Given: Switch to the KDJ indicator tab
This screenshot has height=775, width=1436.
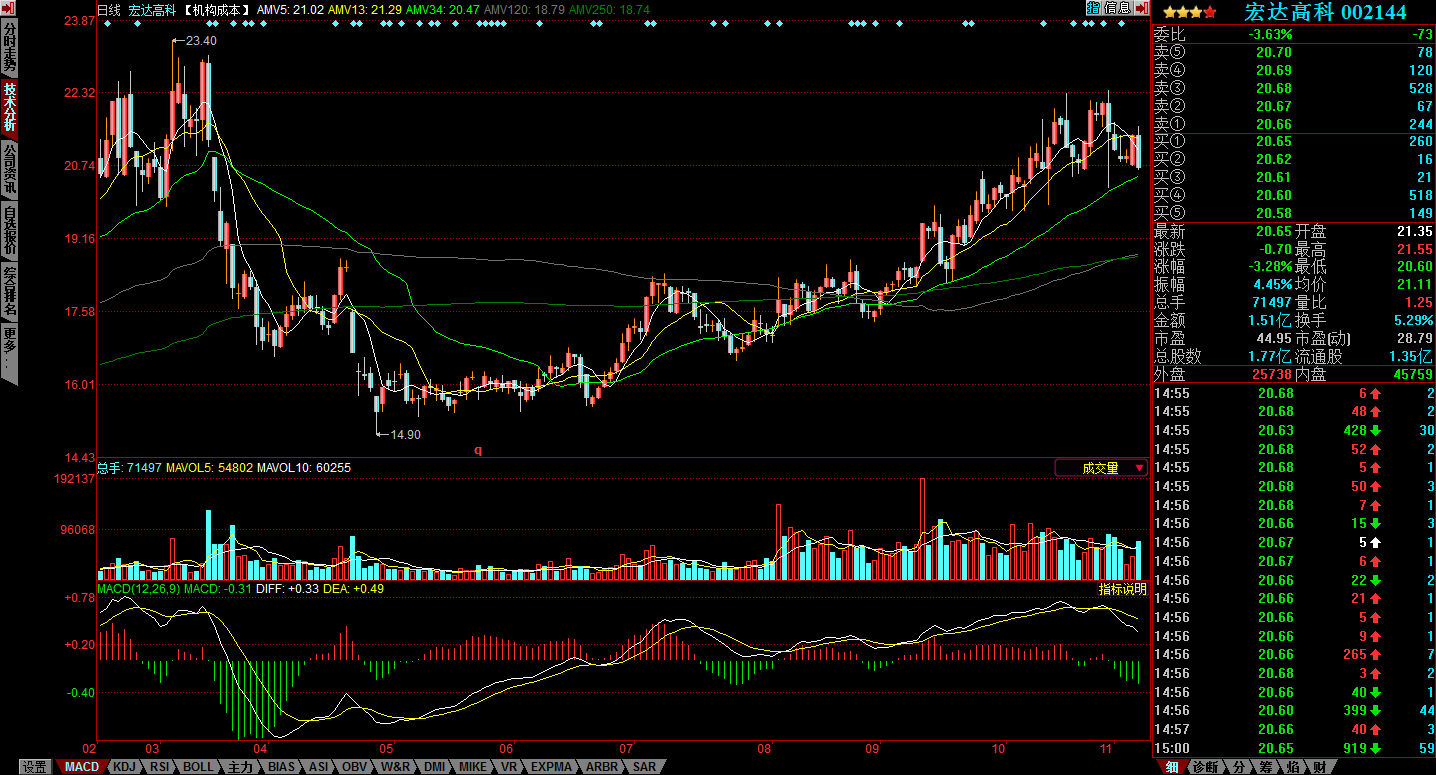Looking at the screenshot, I should pos(124,767).
